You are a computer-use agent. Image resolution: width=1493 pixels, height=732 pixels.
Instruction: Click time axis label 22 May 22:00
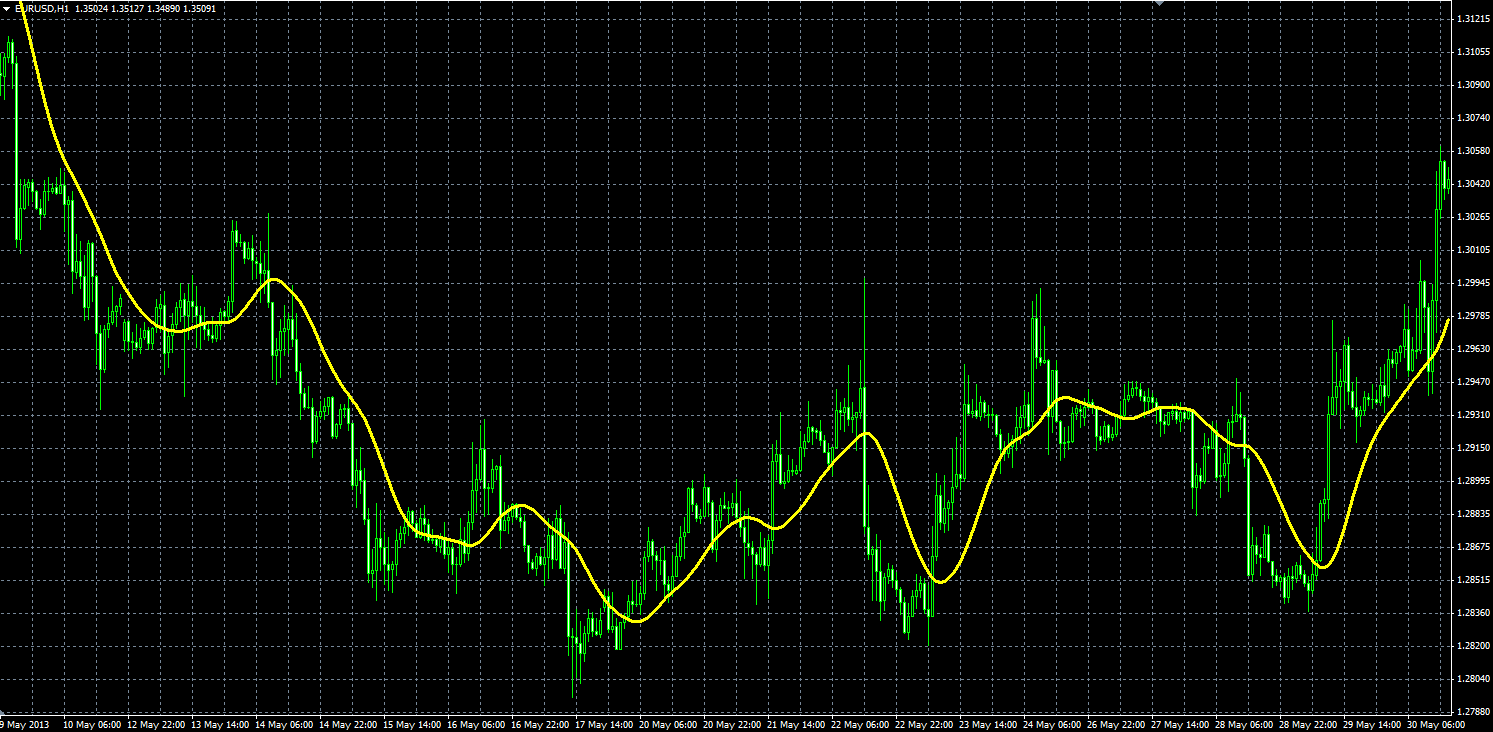[x=925, y=724]
